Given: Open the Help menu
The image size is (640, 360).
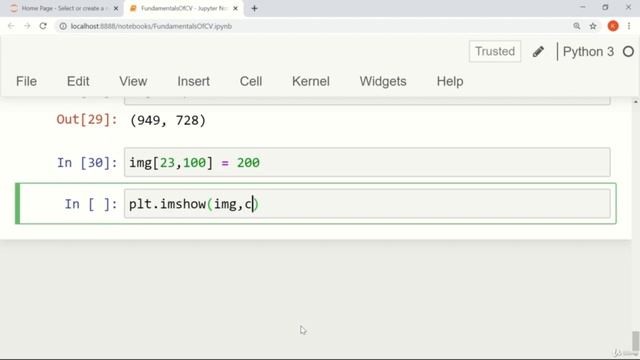Looking at the screenshot, I should (x=450, y=81).
